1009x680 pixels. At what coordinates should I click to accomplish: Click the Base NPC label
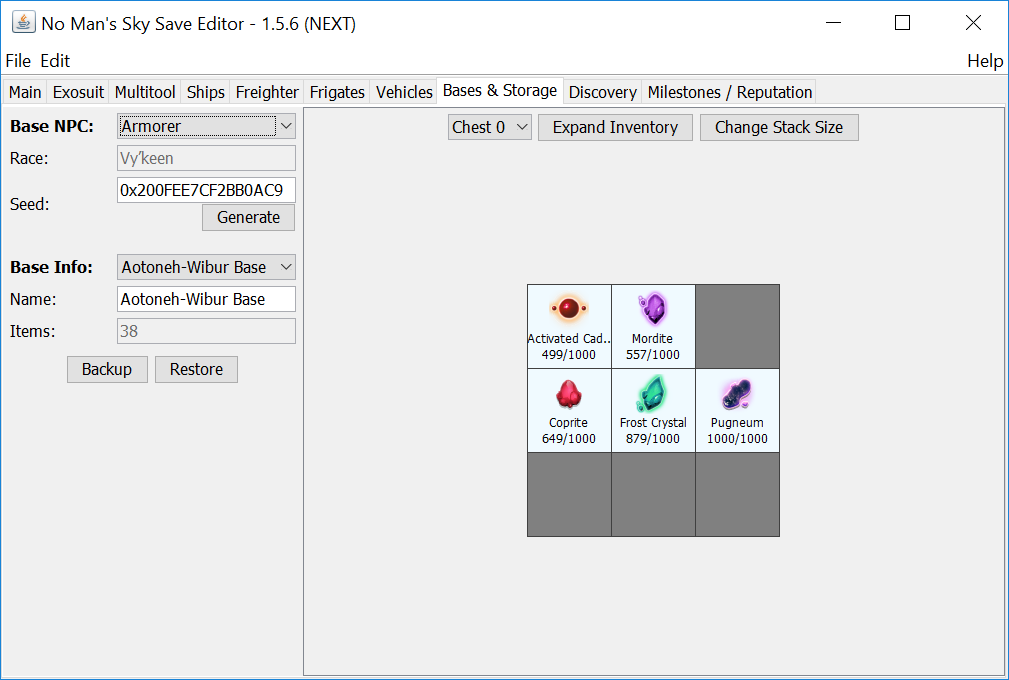click(51, 126)
